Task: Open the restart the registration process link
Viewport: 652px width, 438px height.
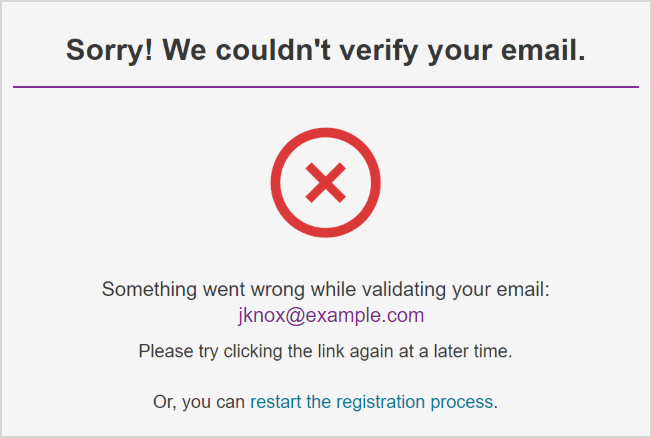Action: [371, 402]
